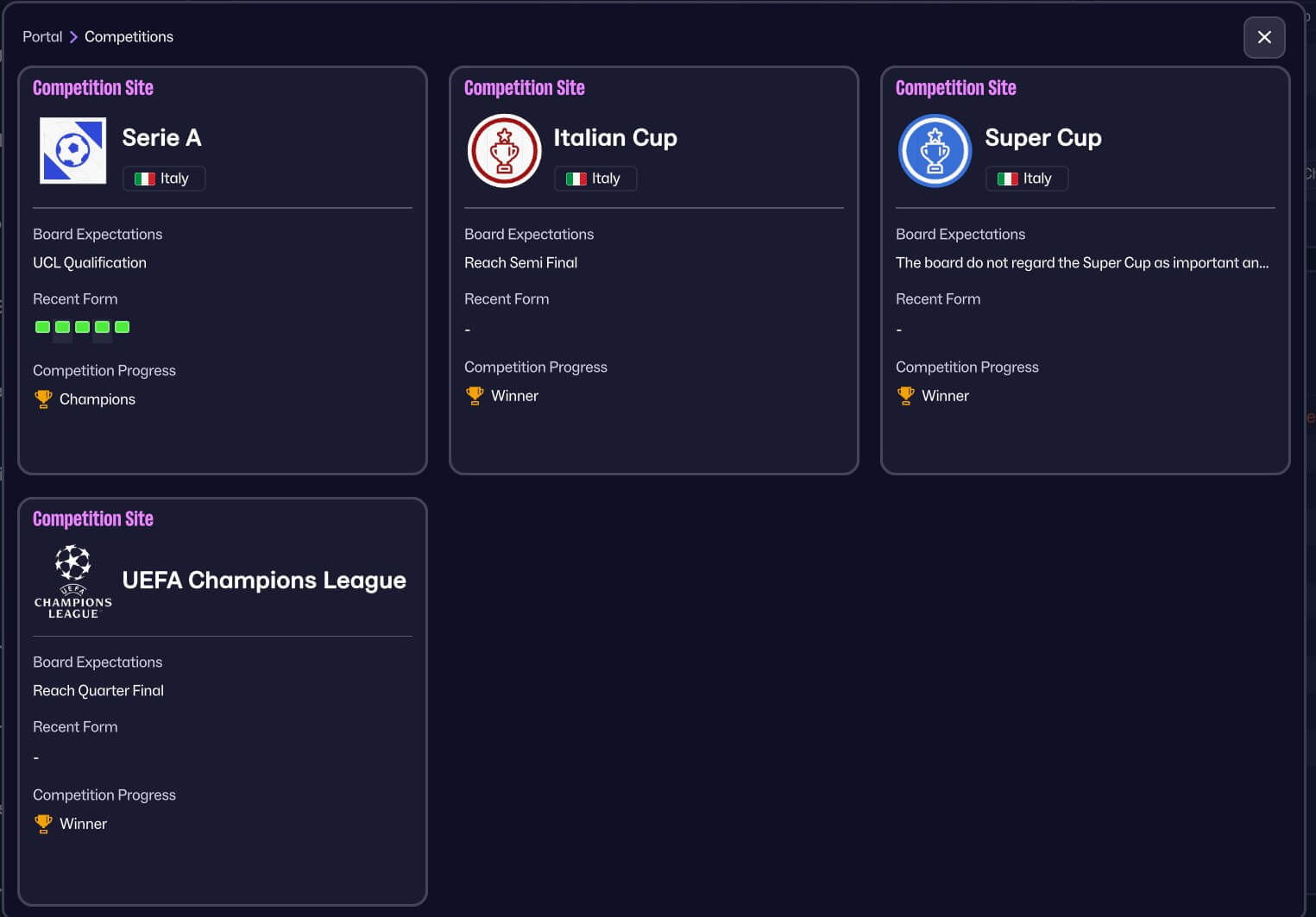This screenshot has width=1316, height=917.
Task: Click the truncated Super Cup board expectations text
Action: click(1082, 262)
